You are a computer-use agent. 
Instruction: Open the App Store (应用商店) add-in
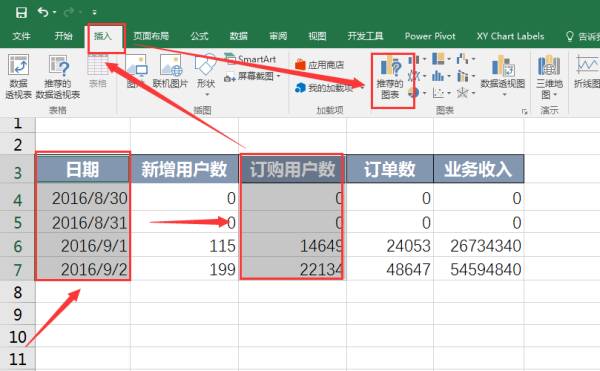click(320, 65)
